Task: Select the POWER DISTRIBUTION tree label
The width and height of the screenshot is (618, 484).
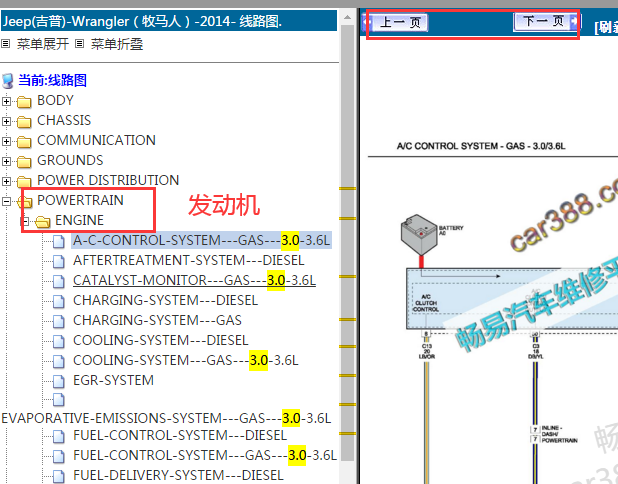Action: click(108, 180)
